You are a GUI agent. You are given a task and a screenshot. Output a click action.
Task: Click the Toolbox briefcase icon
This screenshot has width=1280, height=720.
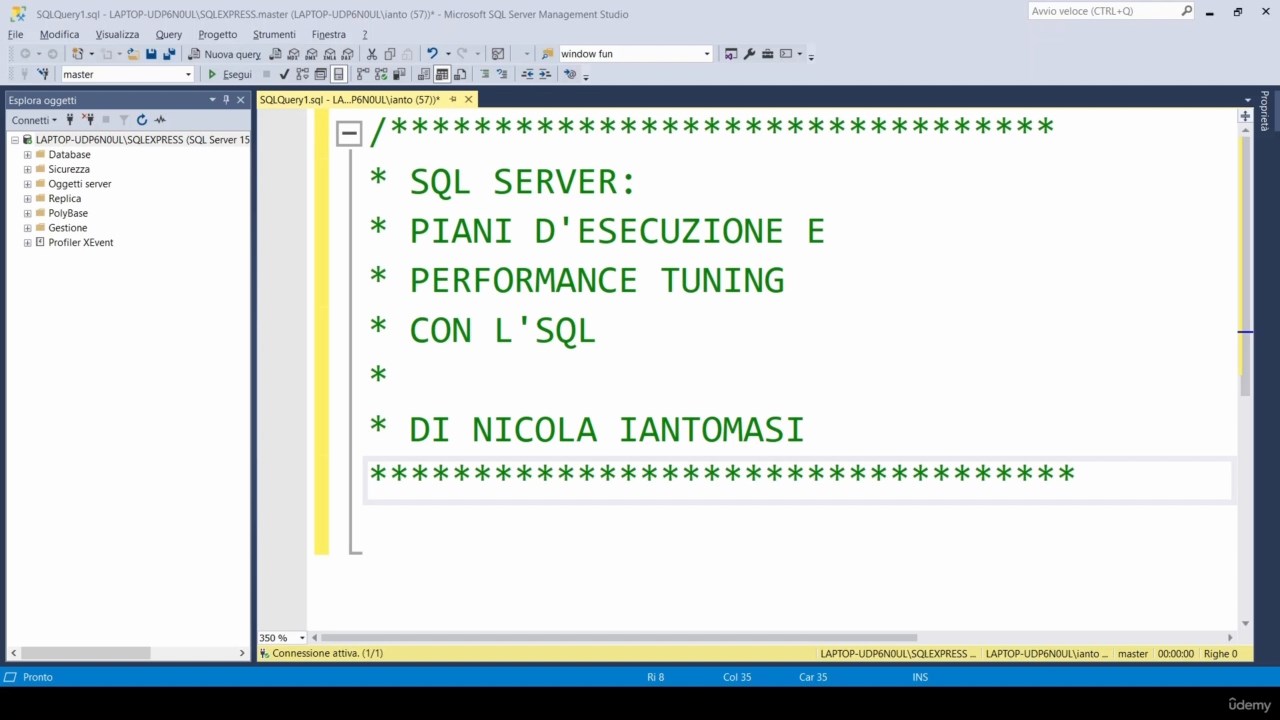(767, 54)
